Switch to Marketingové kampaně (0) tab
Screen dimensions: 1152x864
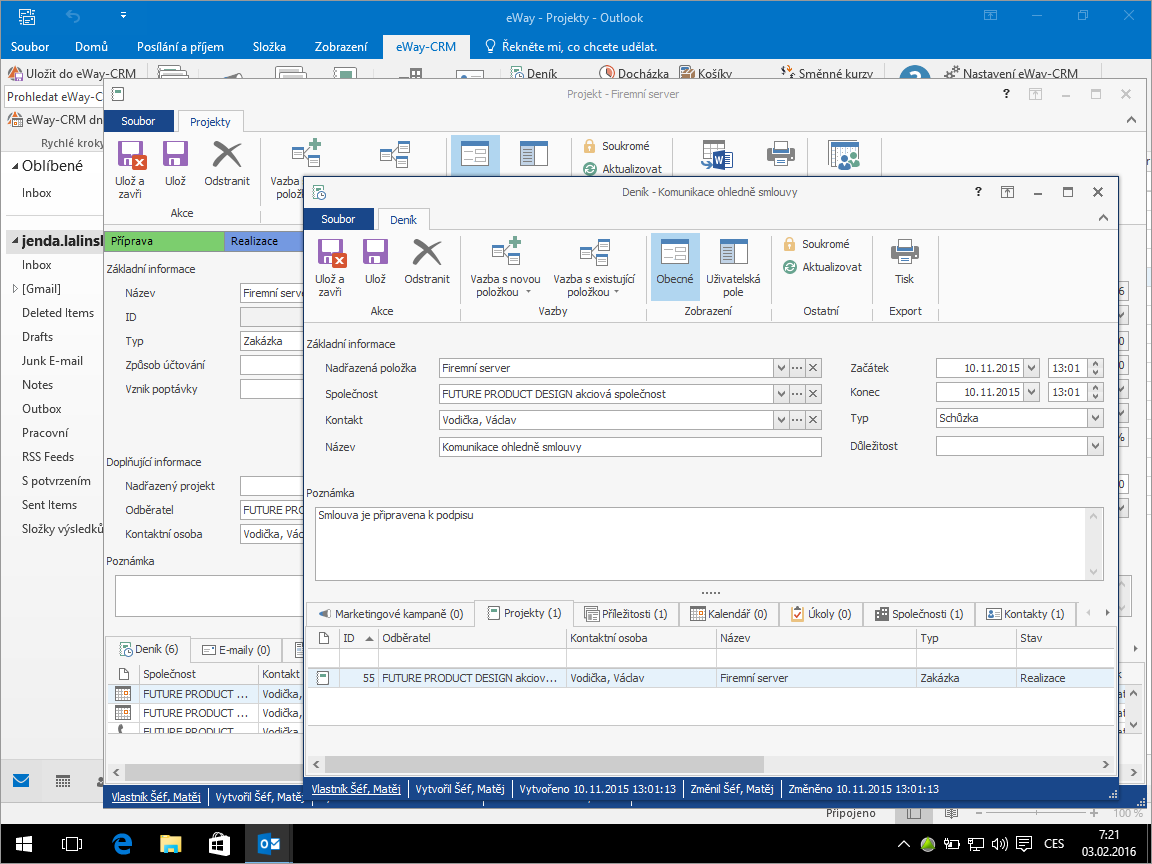(x=391, y=613)
